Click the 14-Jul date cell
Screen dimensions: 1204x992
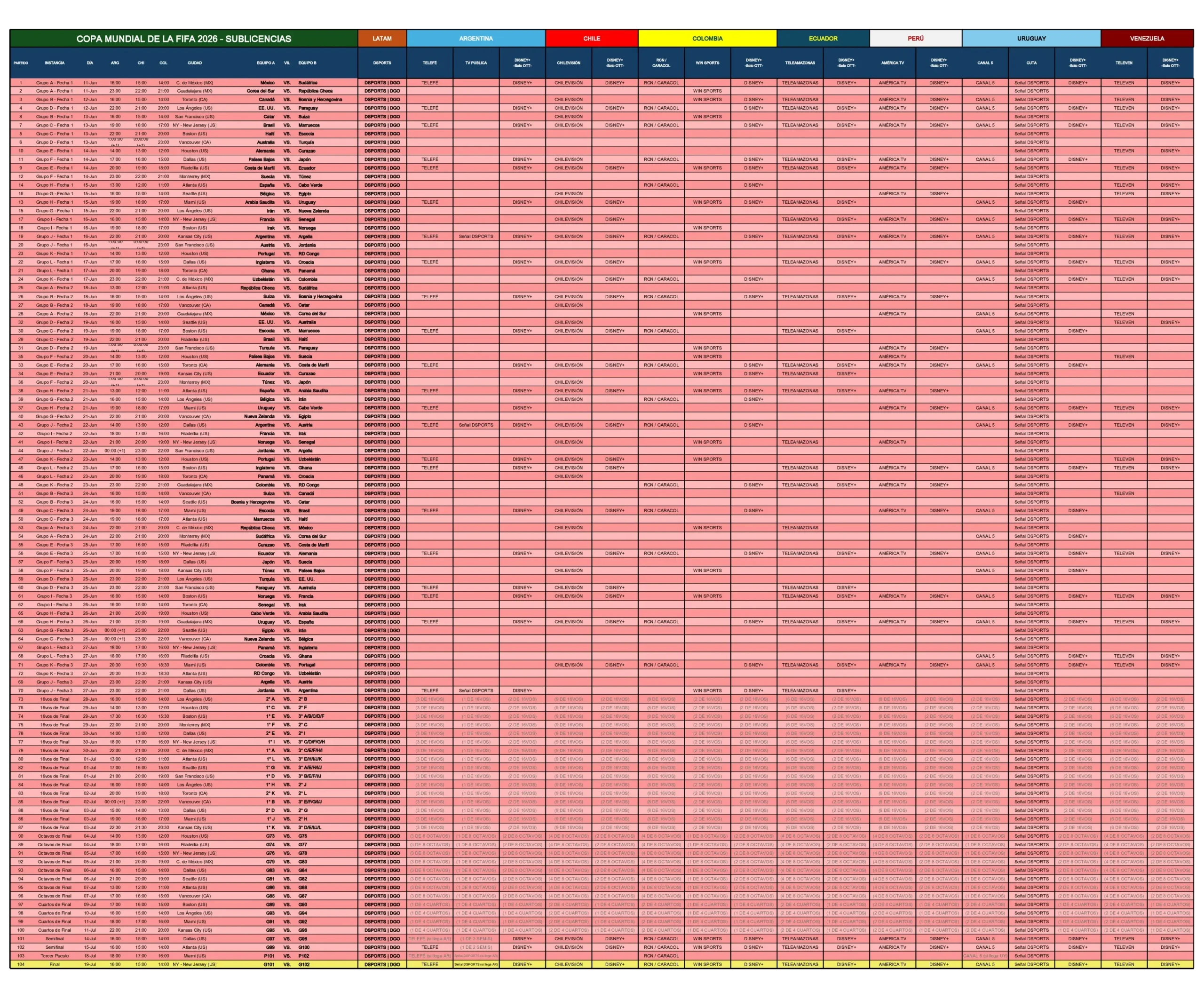point(90,938)
